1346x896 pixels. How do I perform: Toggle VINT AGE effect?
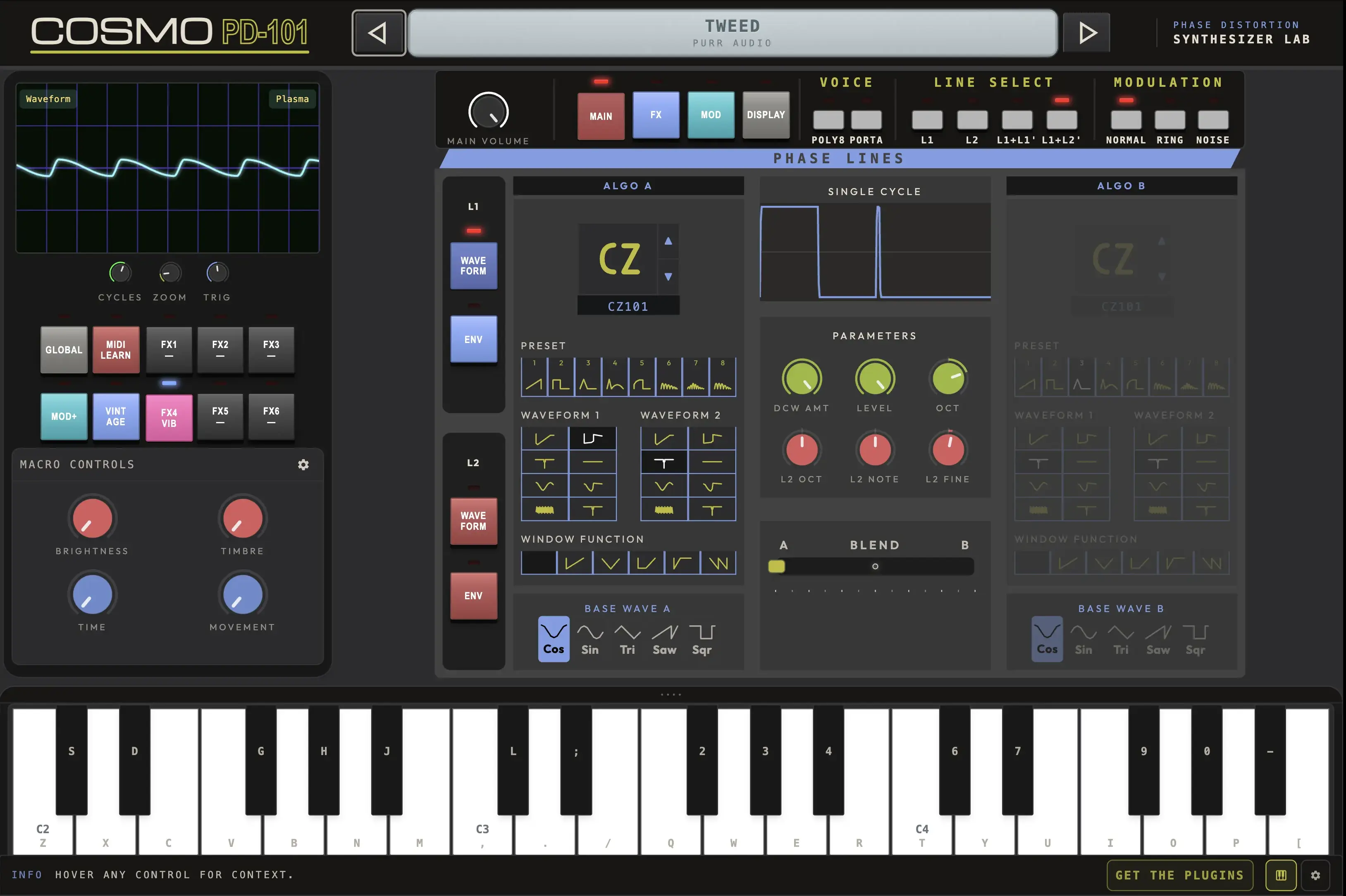116,417
